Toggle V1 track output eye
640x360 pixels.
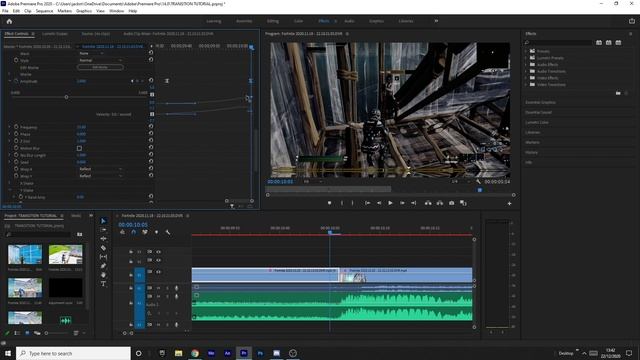pyautogui.click(x=158, y=271)
